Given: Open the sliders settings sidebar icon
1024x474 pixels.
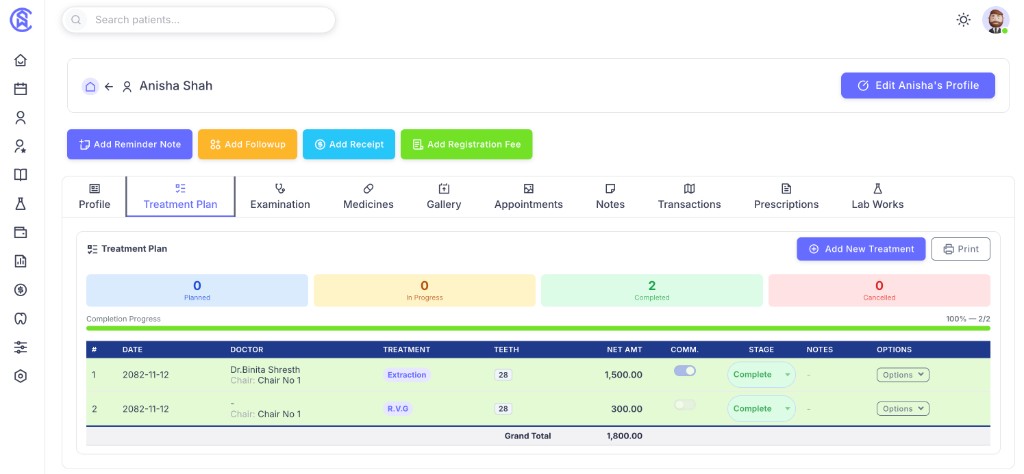Looking at the screenshot, I should point(20,348).
